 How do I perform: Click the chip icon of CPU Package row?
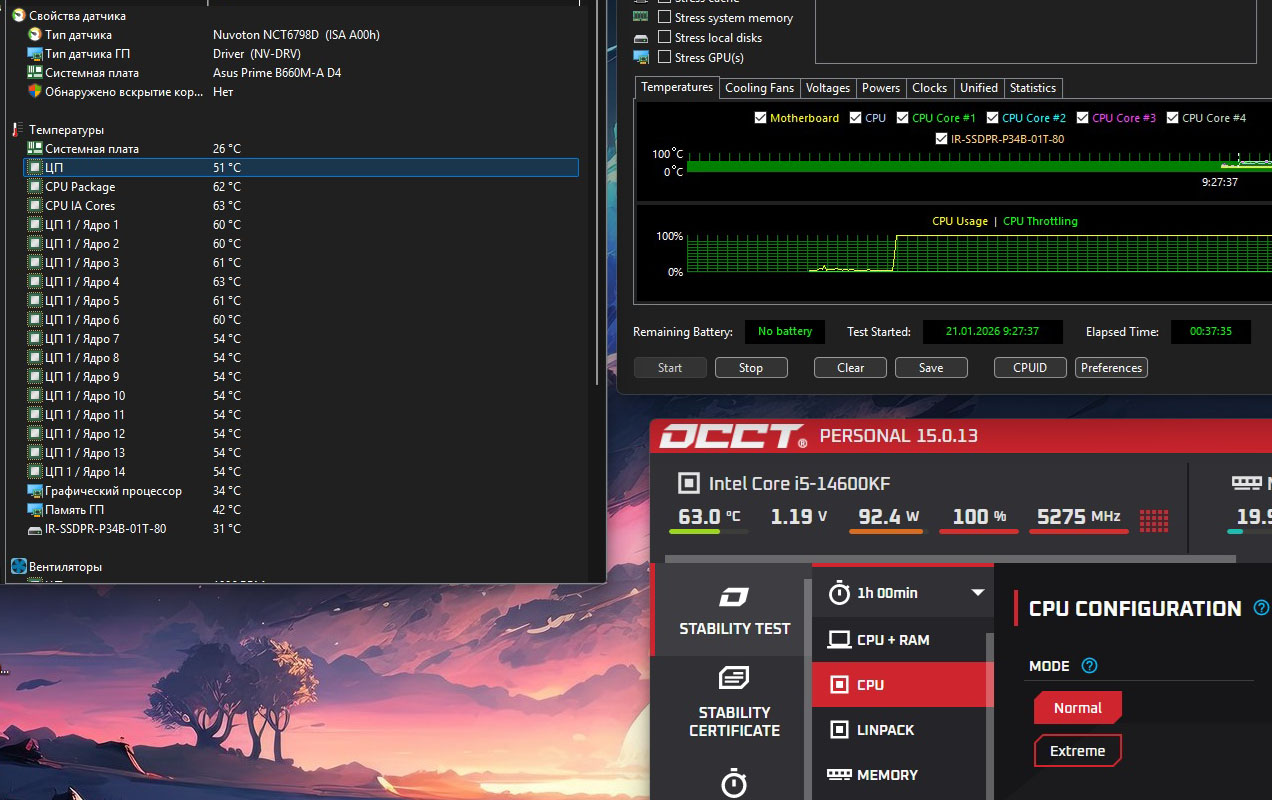point(35,187)
